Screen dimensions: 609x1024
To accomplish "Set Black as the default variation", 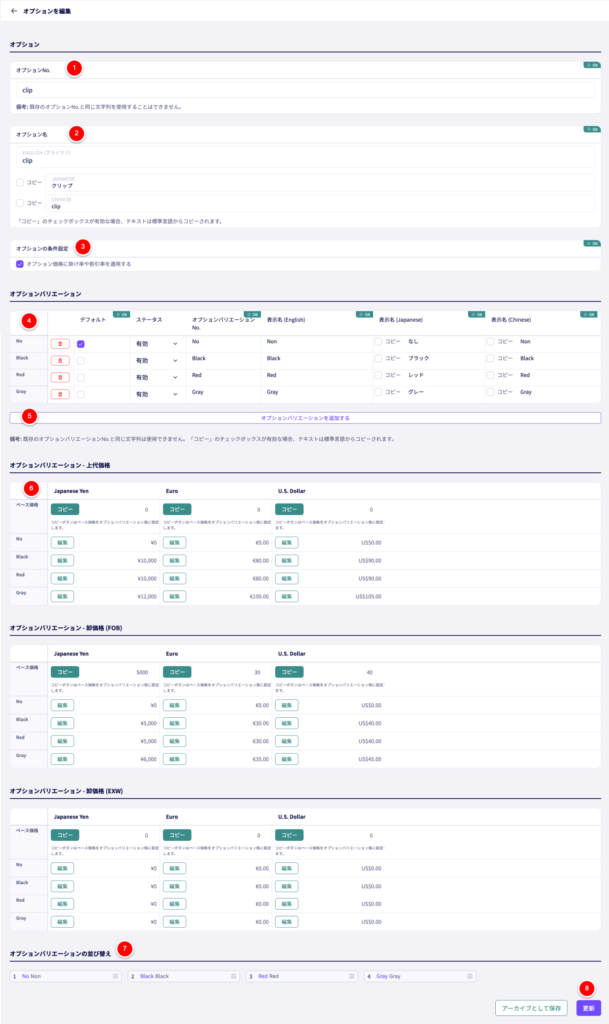I will click(80, 360).
